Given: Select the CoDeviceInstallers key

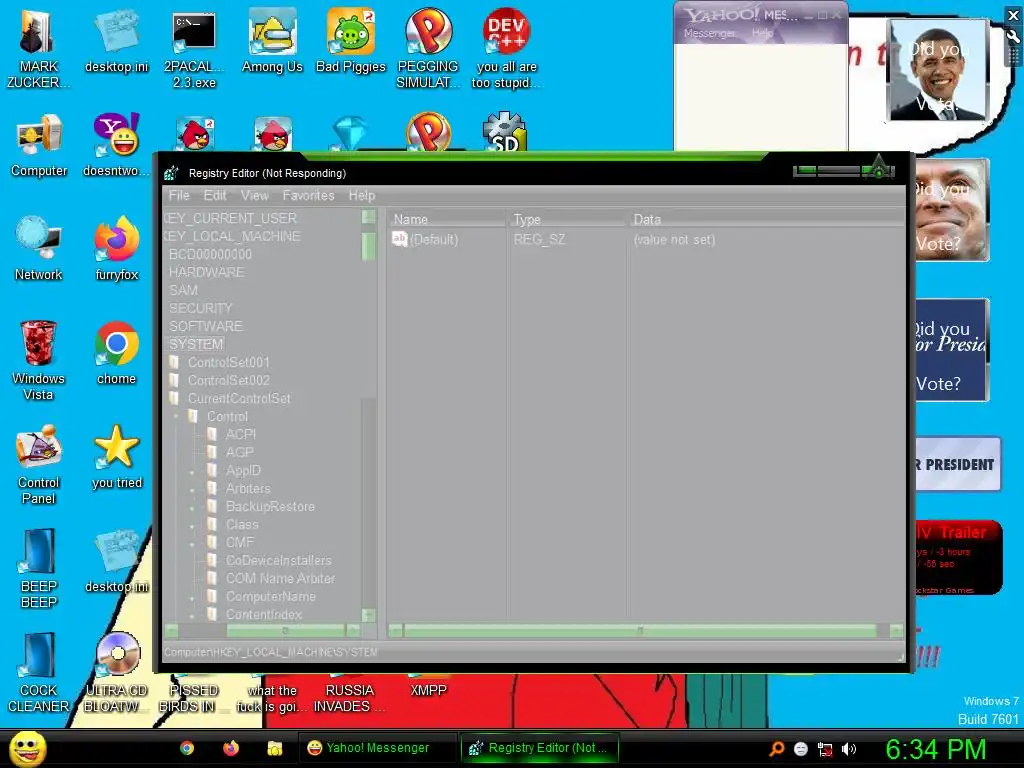Looking at the screenshot, I should [x=278, y=560].
